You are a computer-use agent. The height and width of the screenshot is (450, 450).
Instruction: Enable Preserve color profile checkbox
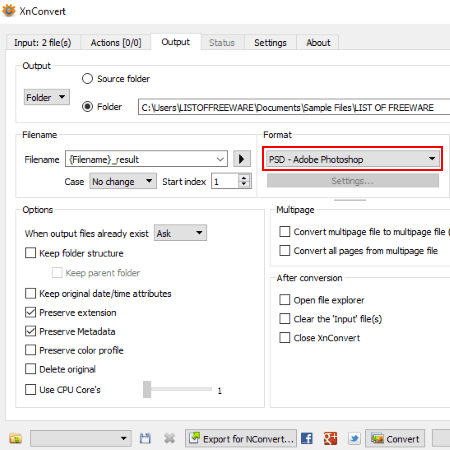[30, 350]
